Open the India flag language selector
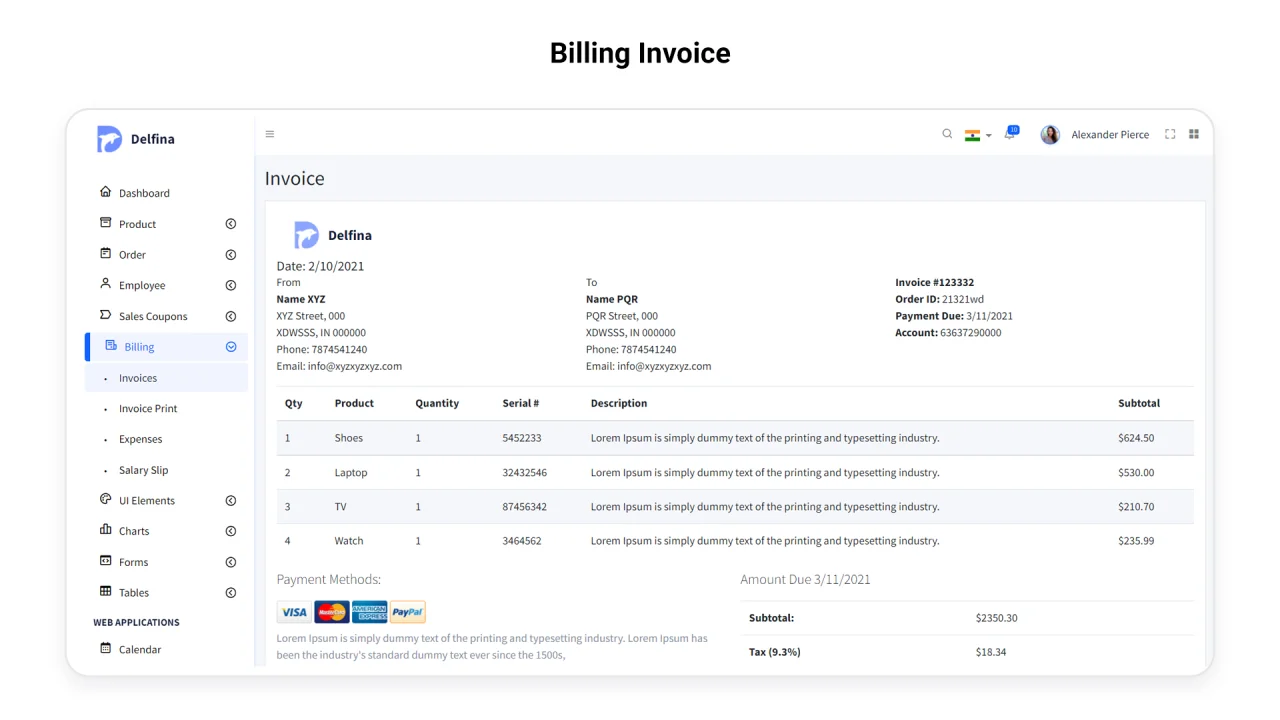 point(978,135)
